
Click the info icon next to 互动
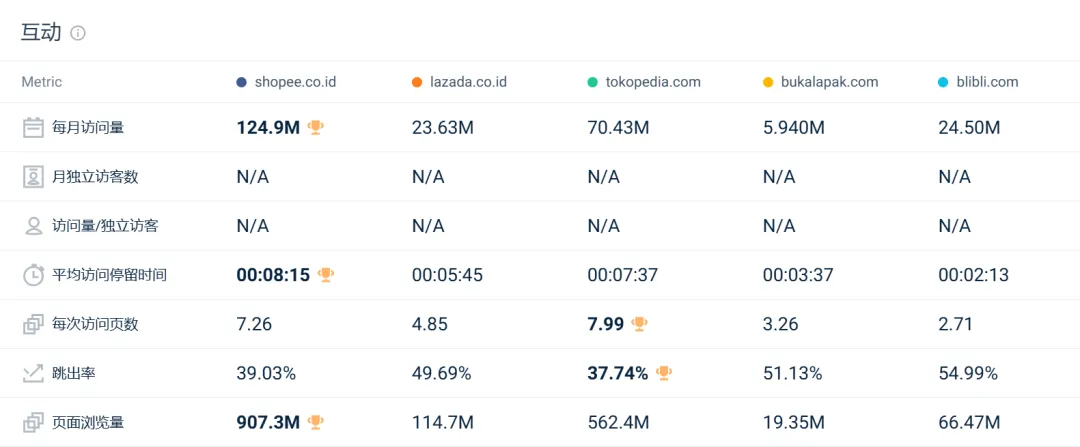coord(78,33)
